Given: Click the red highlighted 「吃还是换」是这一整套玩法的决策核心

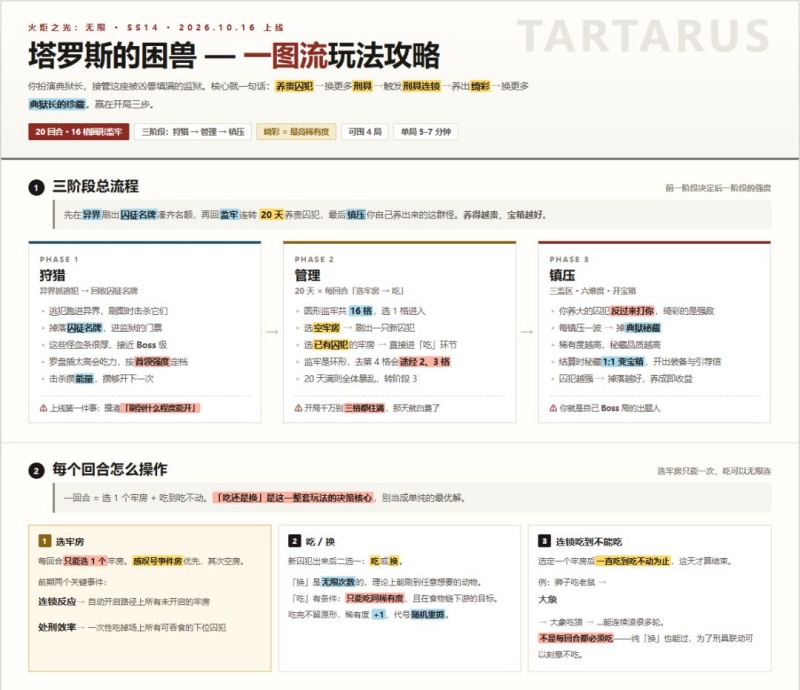Looking at the screenshot, I should [294, 498].
